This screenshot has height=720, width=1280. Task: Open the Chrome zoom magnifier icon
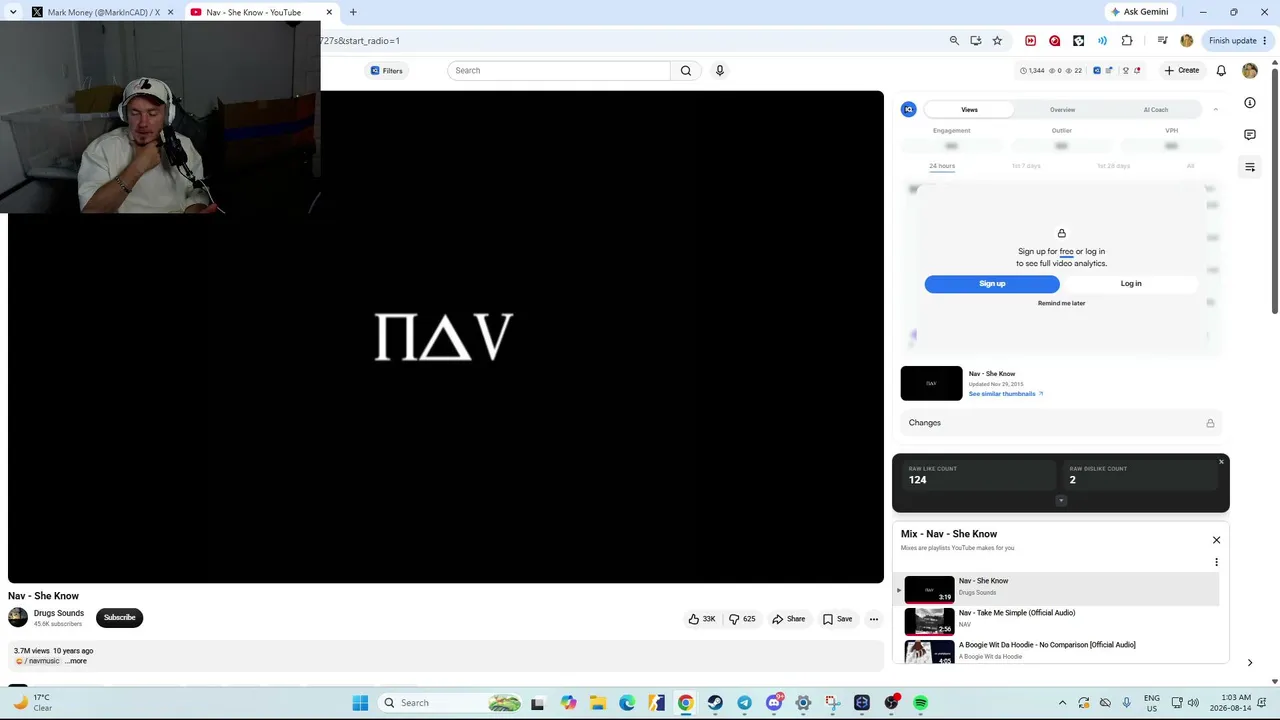pyautogui.click(x=954, y=41)
